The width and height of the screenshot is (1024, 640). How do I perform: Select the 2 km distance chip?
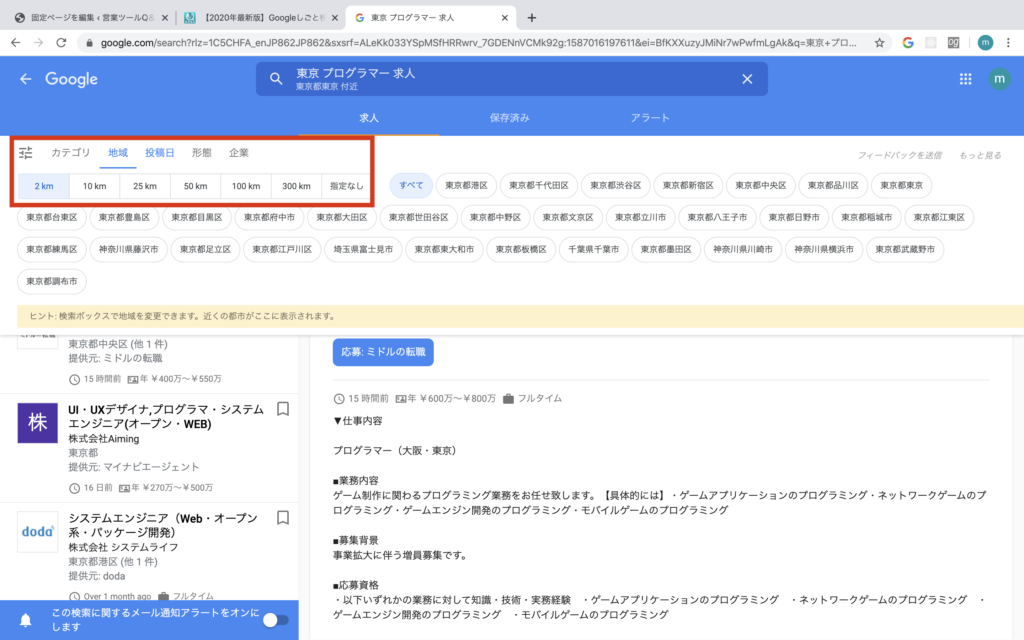click(42, 185)
